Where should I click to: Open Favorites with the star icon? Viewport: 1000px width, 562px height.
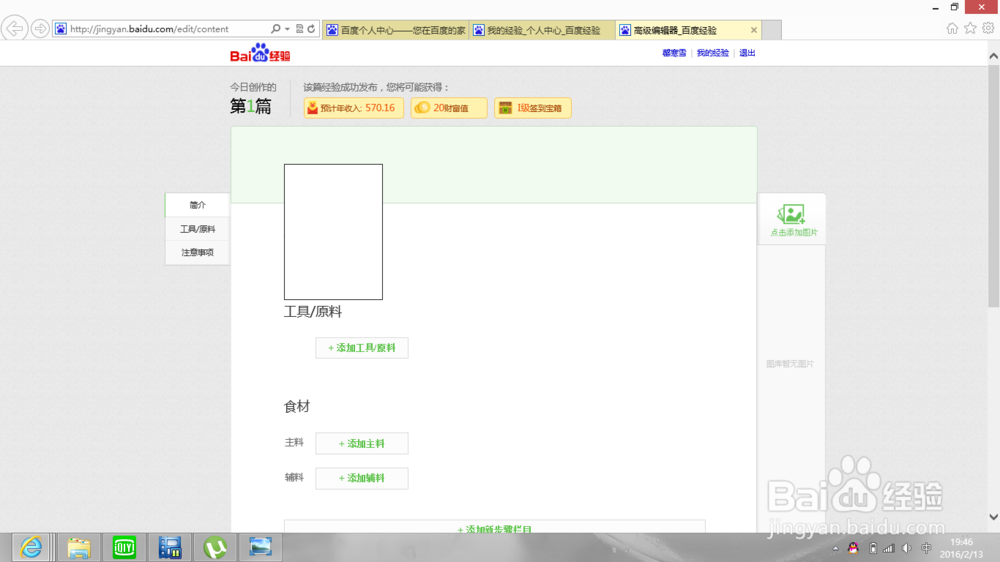pyautogui.click(x=970, y=28)
